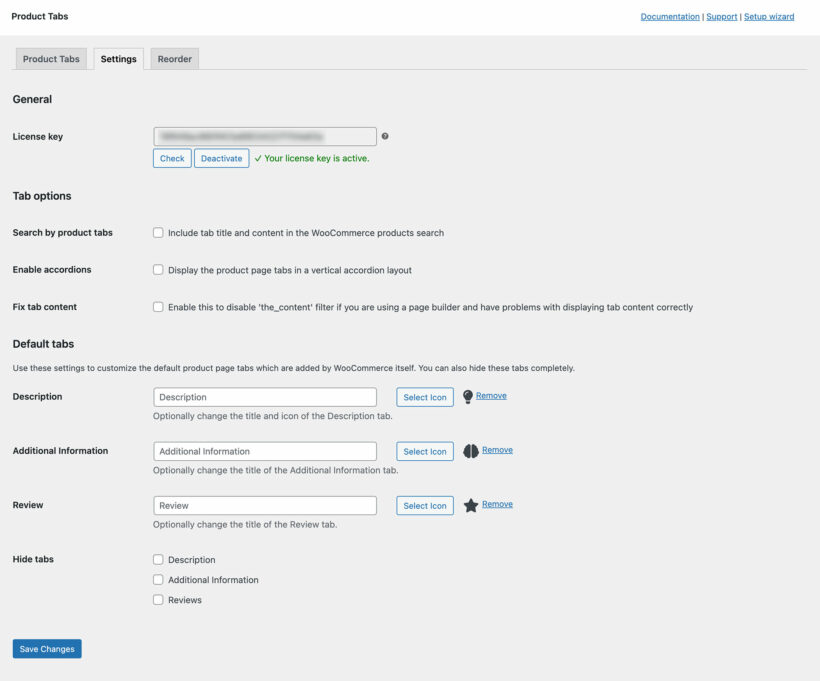Viewport: 820px width, 681px height.
Task: Hide the Reviews tab
Action: [157, 599]
